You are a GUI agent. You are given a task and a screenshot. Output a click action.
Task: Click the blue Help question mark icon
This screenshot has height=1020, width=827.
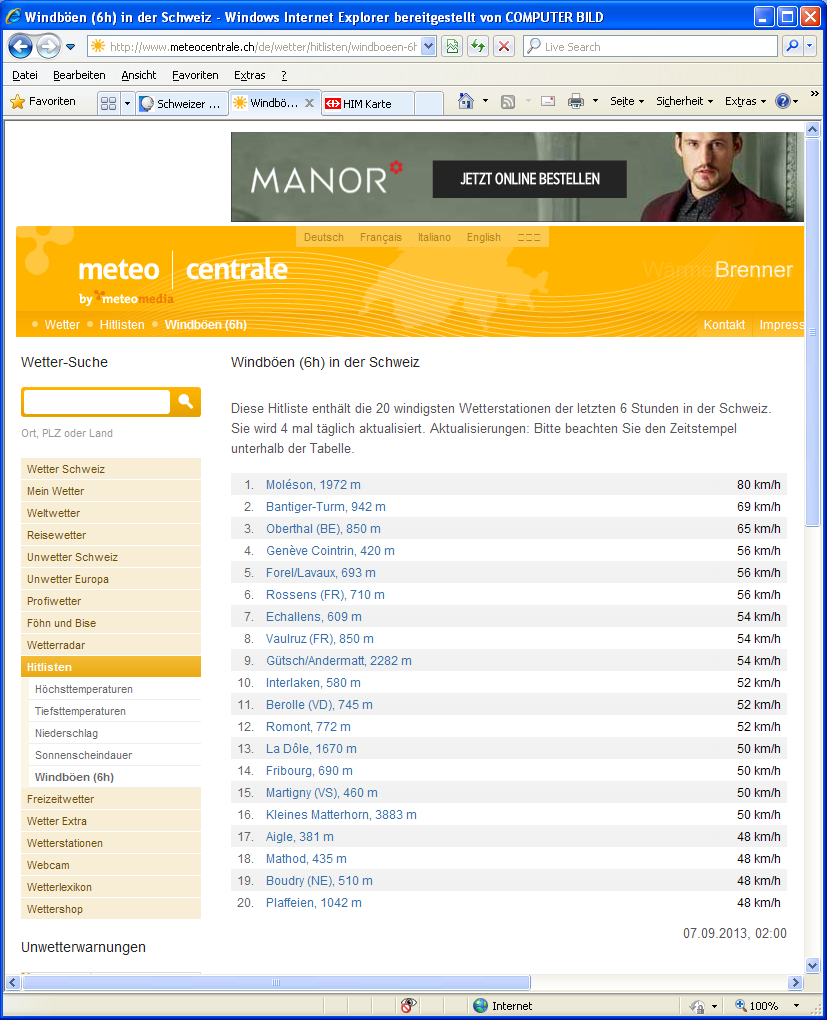click(x=783, y=101)
